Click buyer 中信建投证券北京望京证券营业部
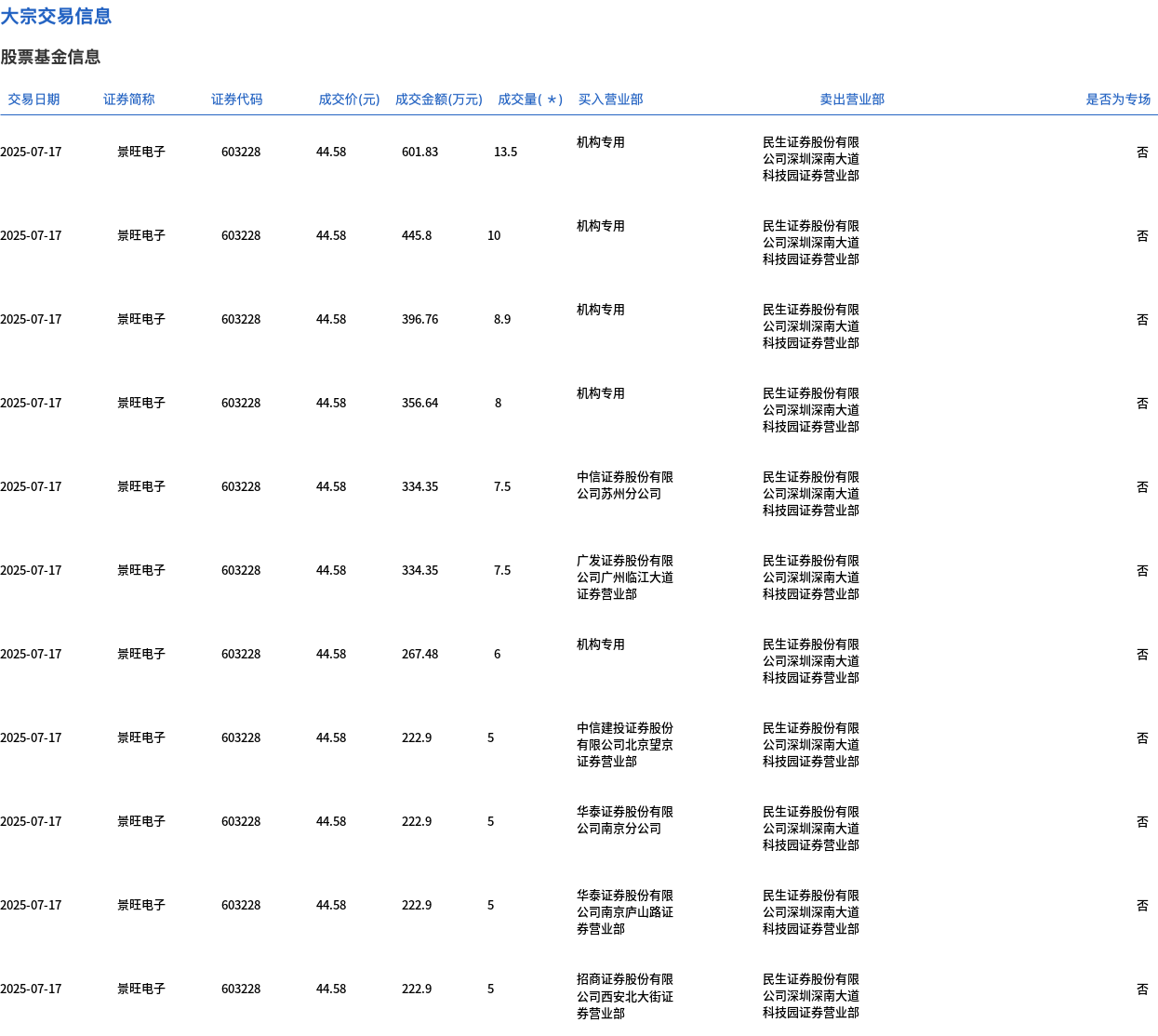 [x=625, y=745]
